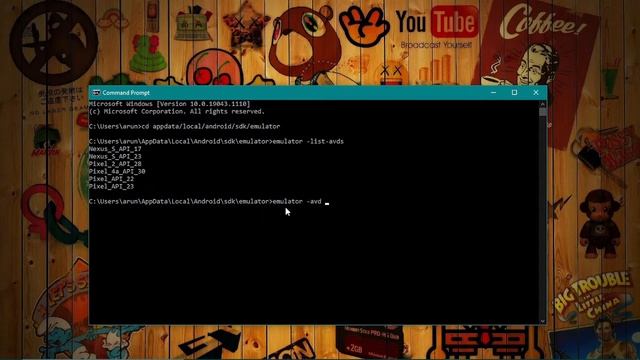
Task: Maximize the Command Prompt window
Action: coord(515,93)
